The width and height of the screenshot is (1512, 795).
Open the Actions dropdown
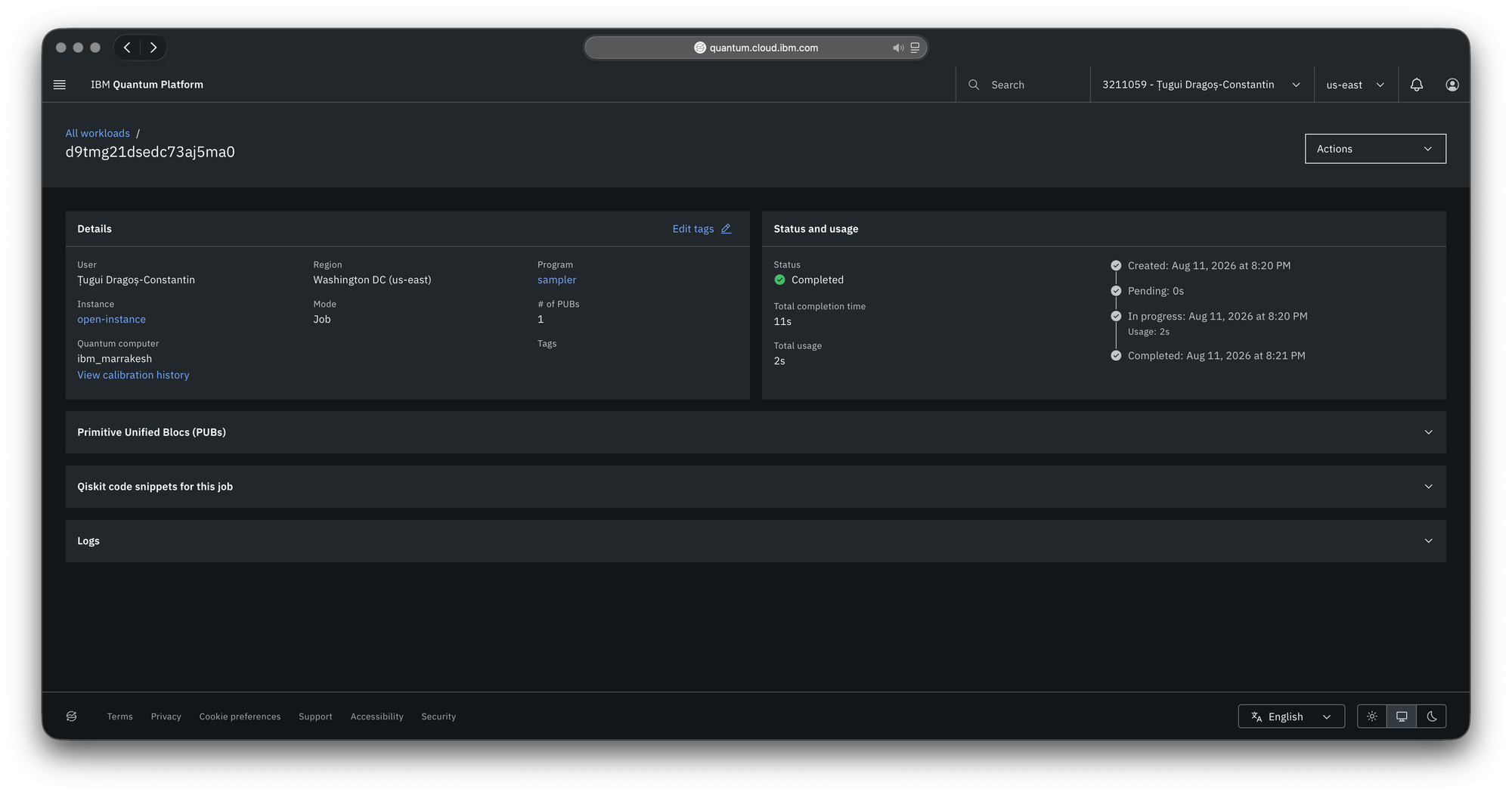click(x=1375, y=149)
